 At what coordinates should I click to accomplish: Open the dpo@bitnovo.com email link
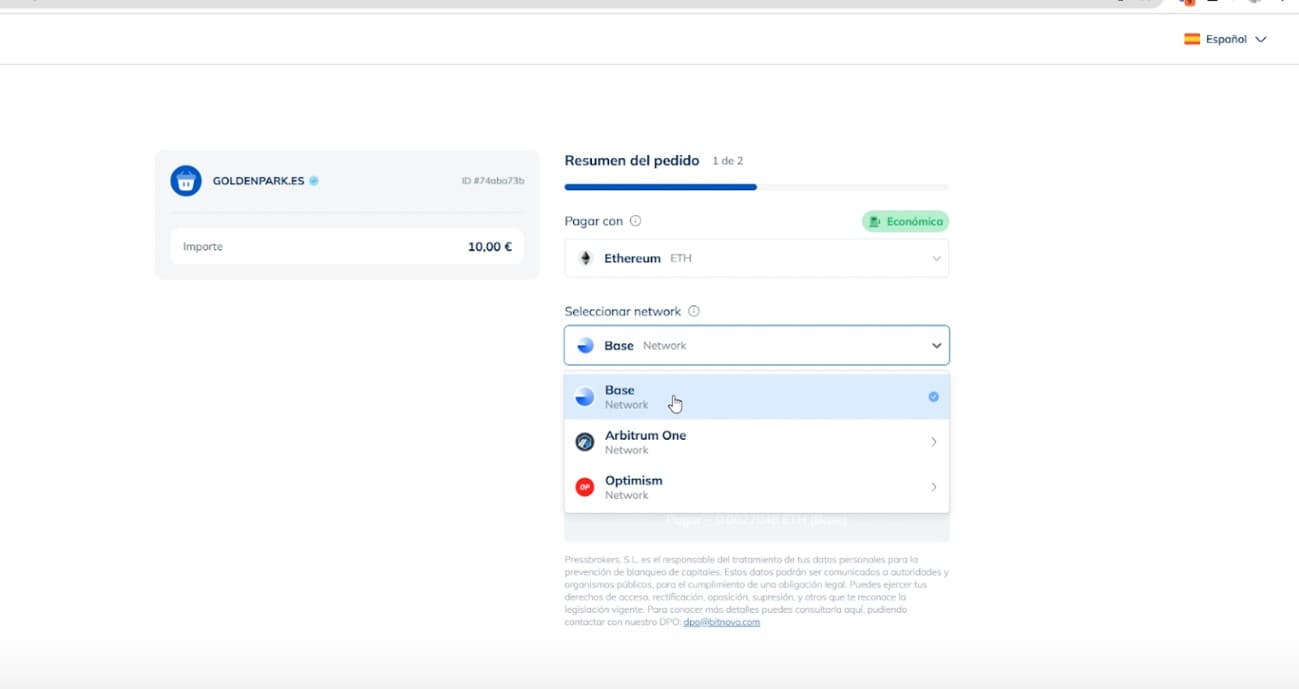tap(721, 622)
